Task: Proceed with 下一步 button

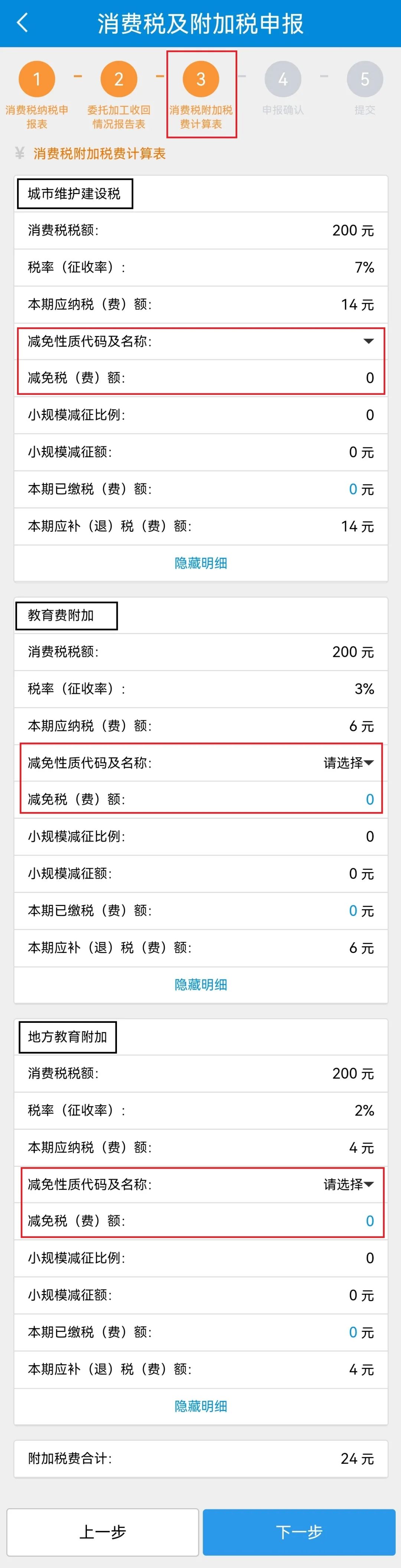Action: [299, 1532]
